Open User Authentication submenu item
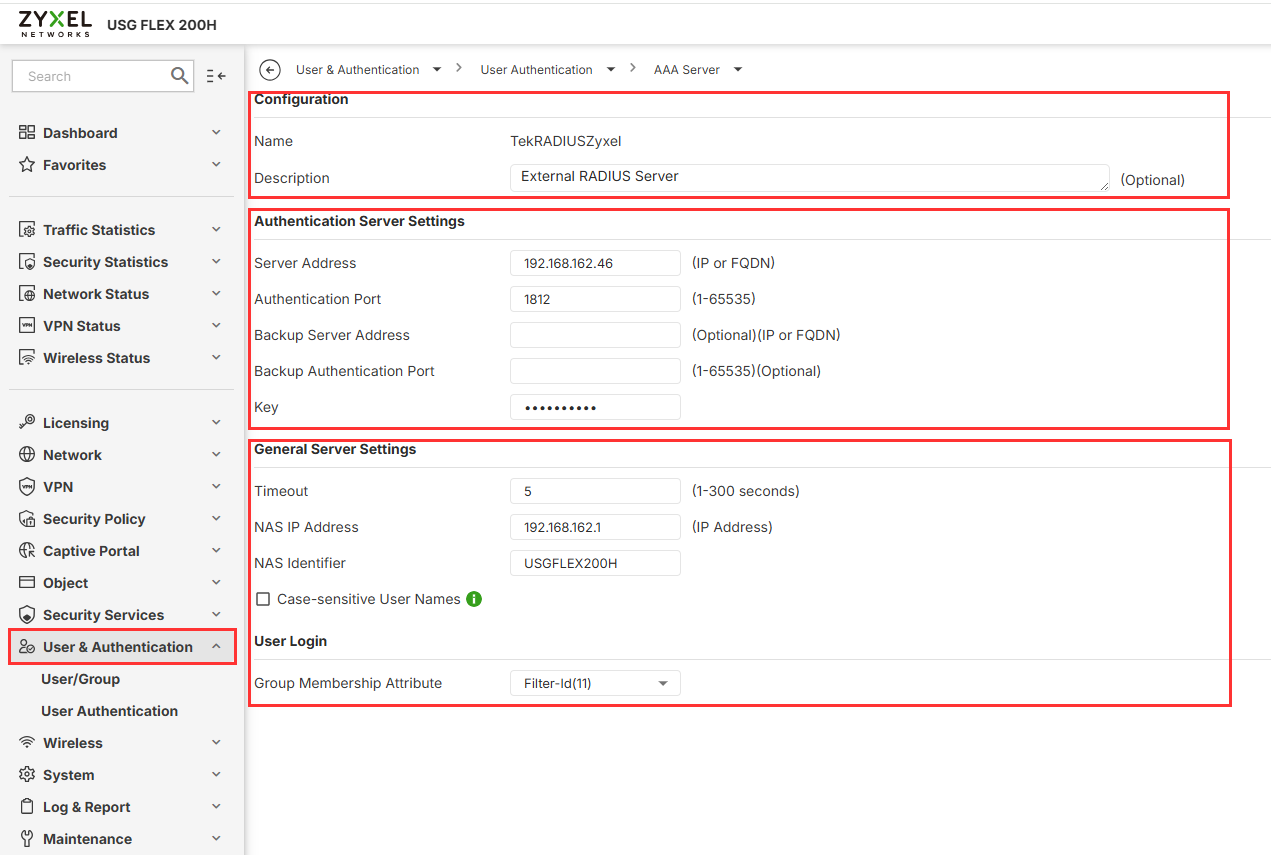This screenshot has height=855, width=1271. [x=109, y=711]
